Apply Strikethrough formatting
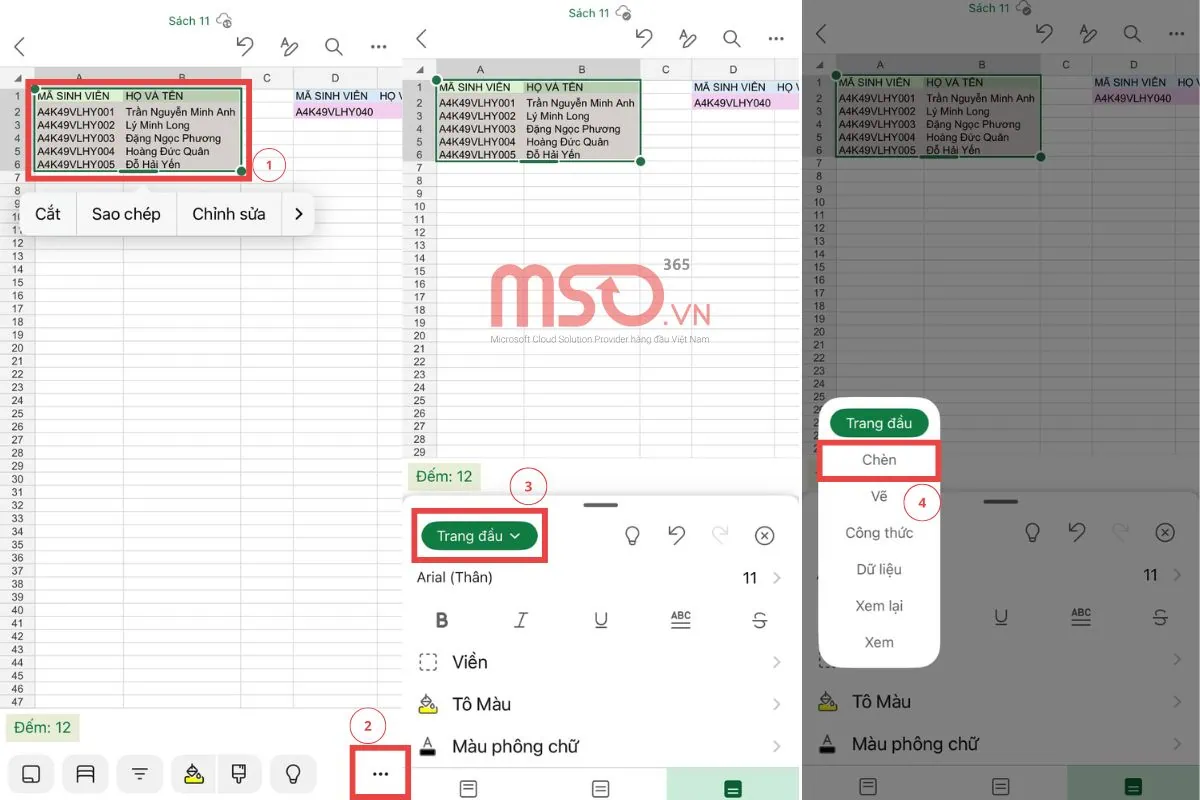1200x800 pixels. 759,619
